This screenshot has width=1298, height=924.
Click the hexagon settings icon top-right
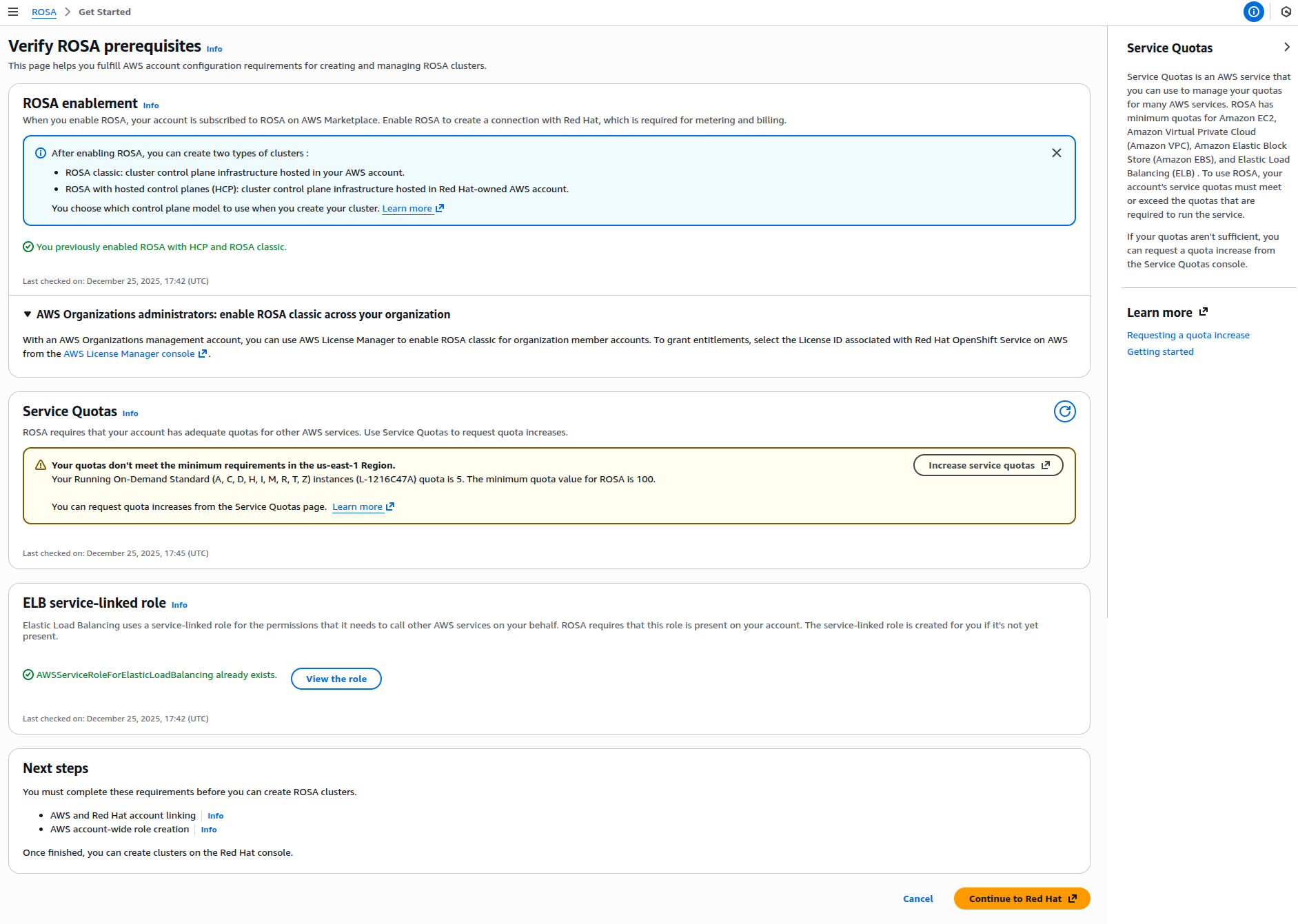tap(1286, 12)
